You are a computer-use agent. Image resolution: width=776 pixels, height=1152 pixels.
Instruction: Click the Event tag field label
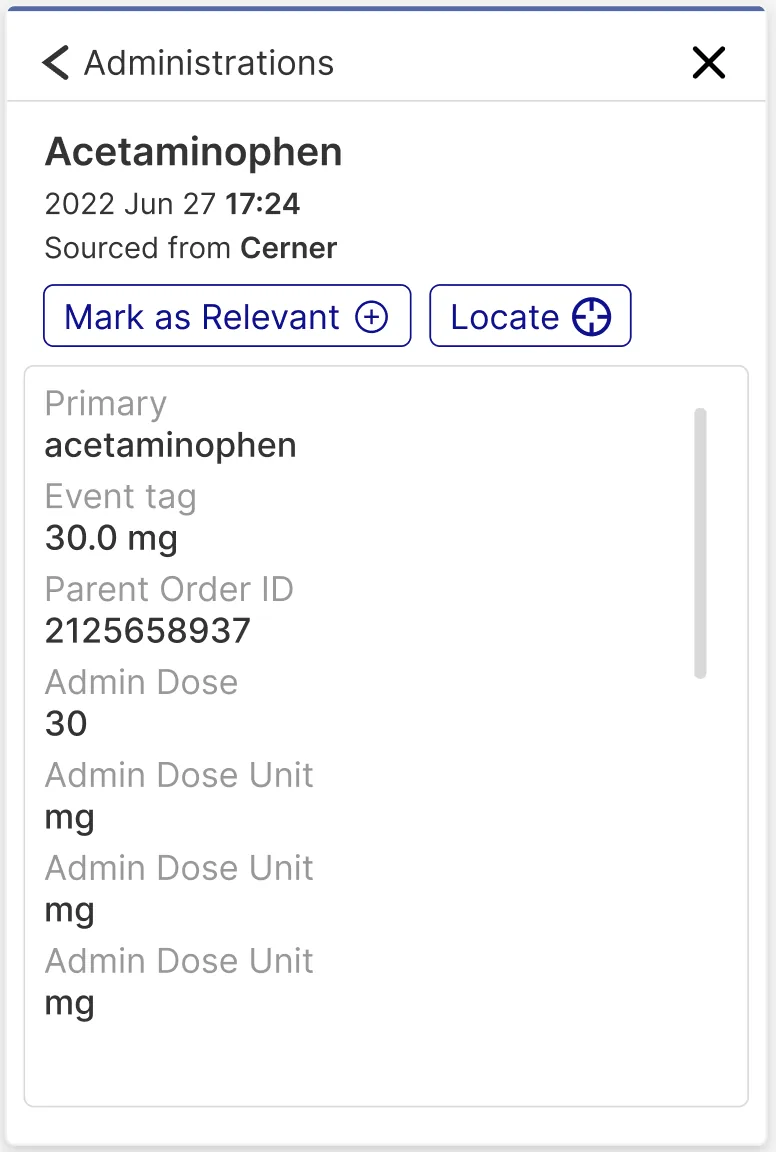121,497
